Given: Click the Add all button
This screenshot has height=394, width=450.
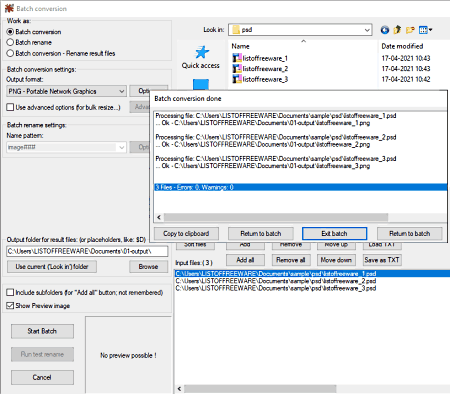Looking at the screenshot, I should click(245, 260).
